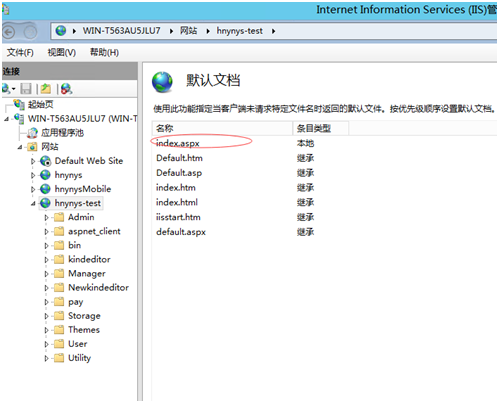Click the hnynys-test site globe icon
This screenshot has height=403, width=499.
[45, 203]
